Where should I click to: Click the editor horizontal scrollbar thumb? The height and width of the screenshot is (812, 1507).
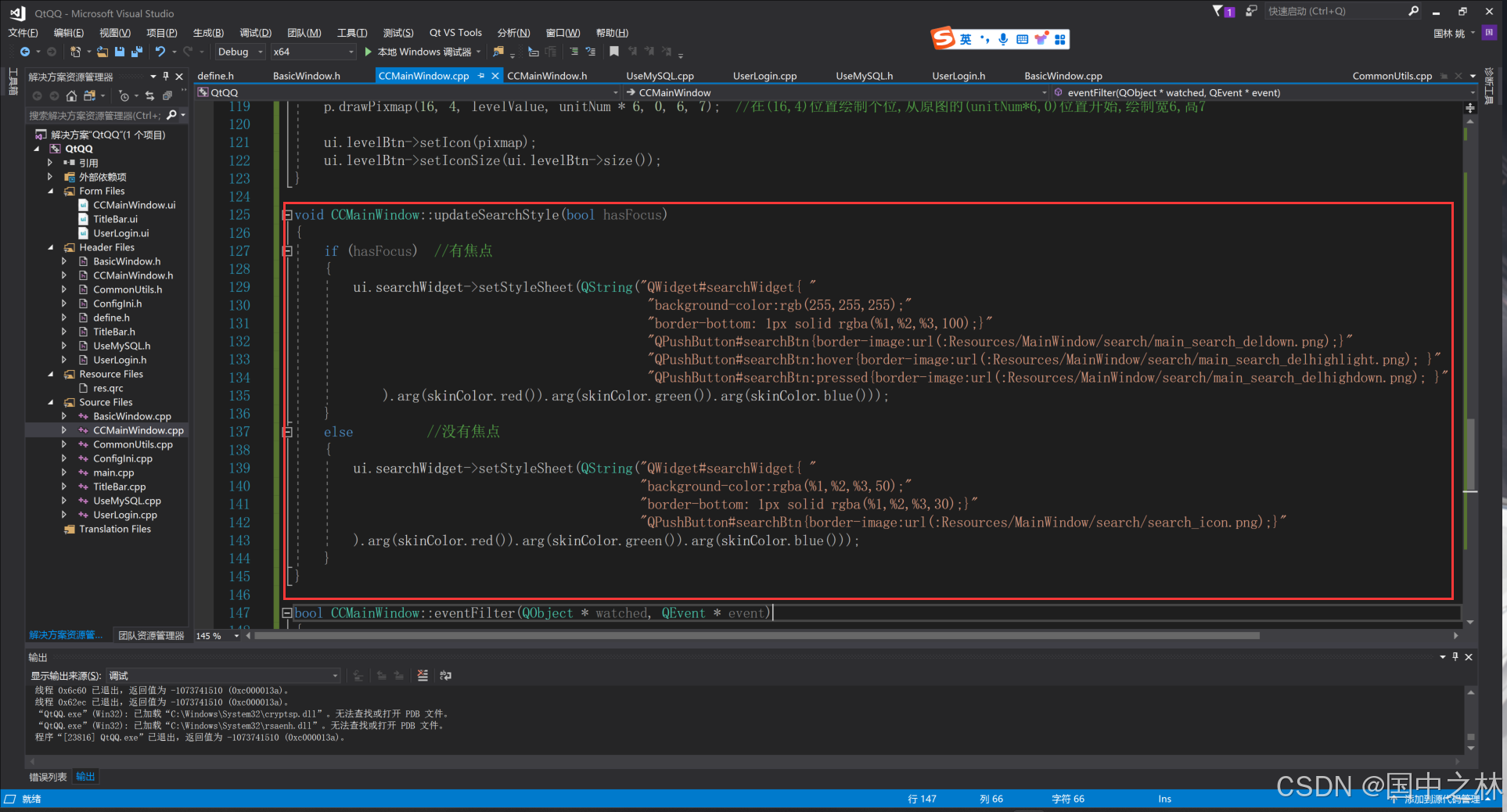757,636
